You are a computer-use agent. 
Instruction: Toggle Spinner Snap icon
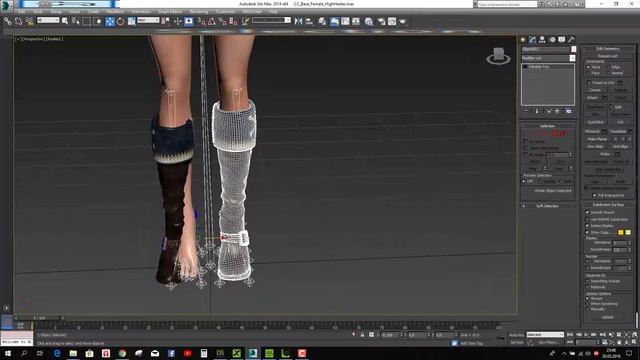233,21
